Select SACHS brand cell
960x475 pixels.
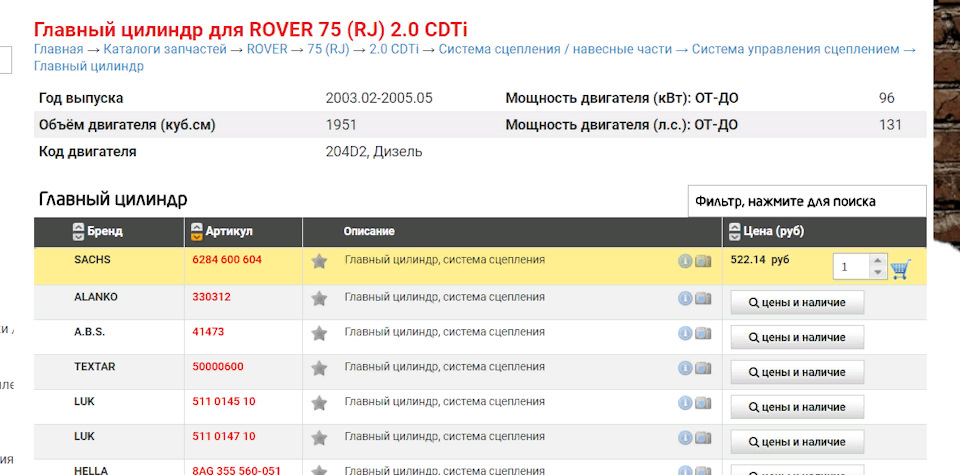pos(92,260)
